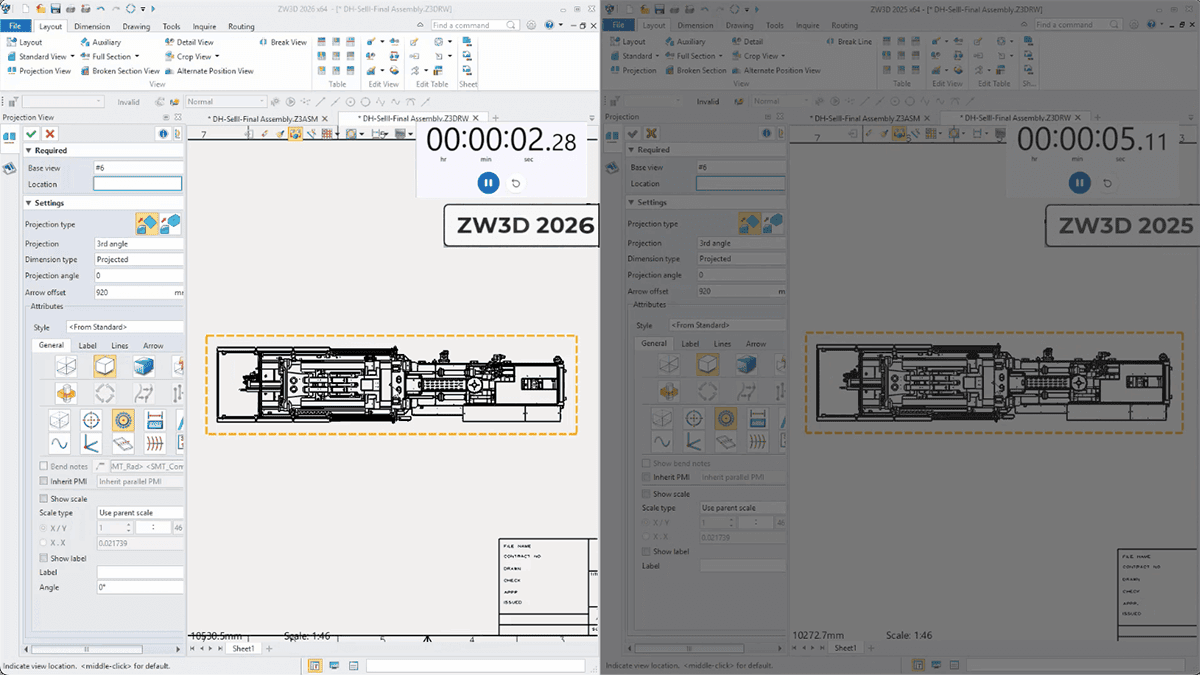
Task: Reset the stopwatch over the ZW3D 2026 window
Action: point(516,183)
